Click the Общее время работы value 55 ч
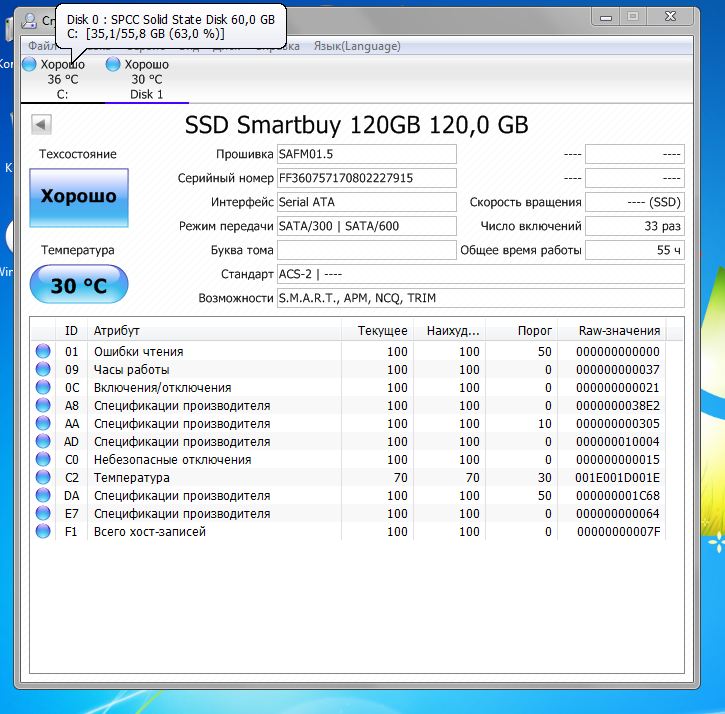Screen dimensions: 725x714 635,250
